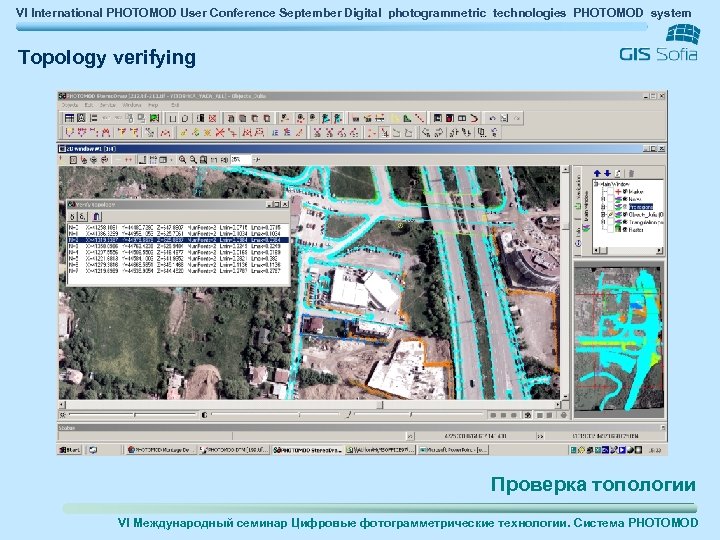Image resolution: width=720 pixels, height=540 pixels.
Task: Click the undo arrow in main toolbar
Action: coord(492,118)
